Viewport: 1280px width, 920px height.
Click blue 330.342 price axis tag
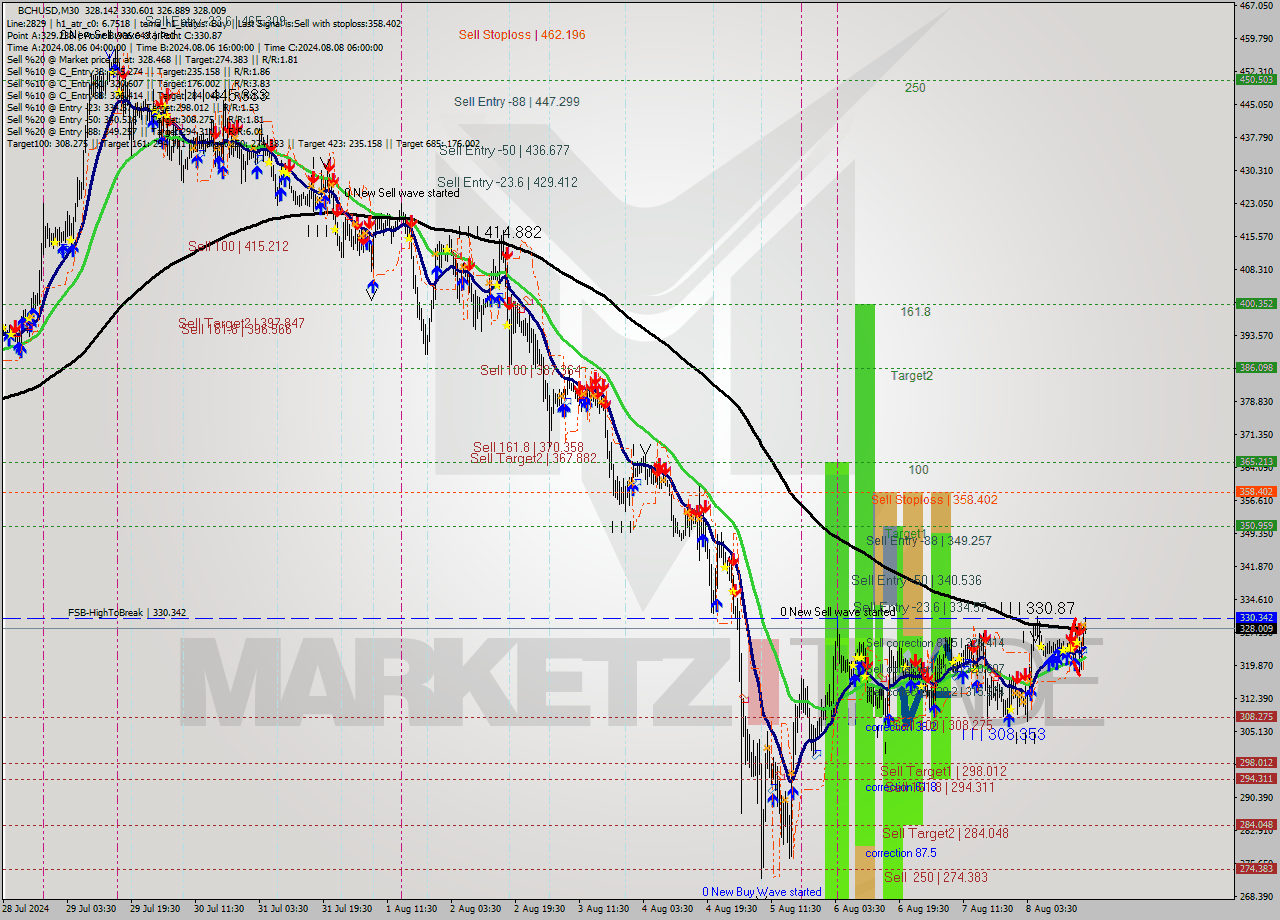click(x=1256, y=618)
